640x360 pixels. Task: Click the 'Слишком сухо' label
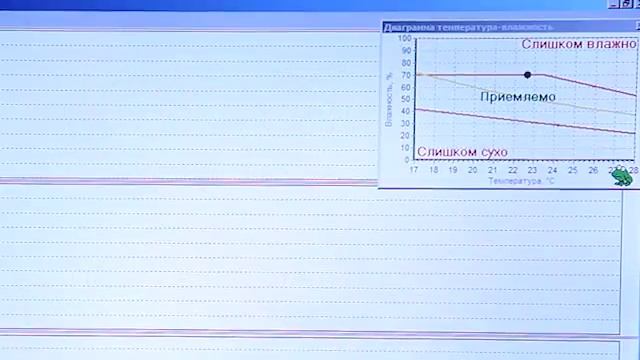click(462, 152)
